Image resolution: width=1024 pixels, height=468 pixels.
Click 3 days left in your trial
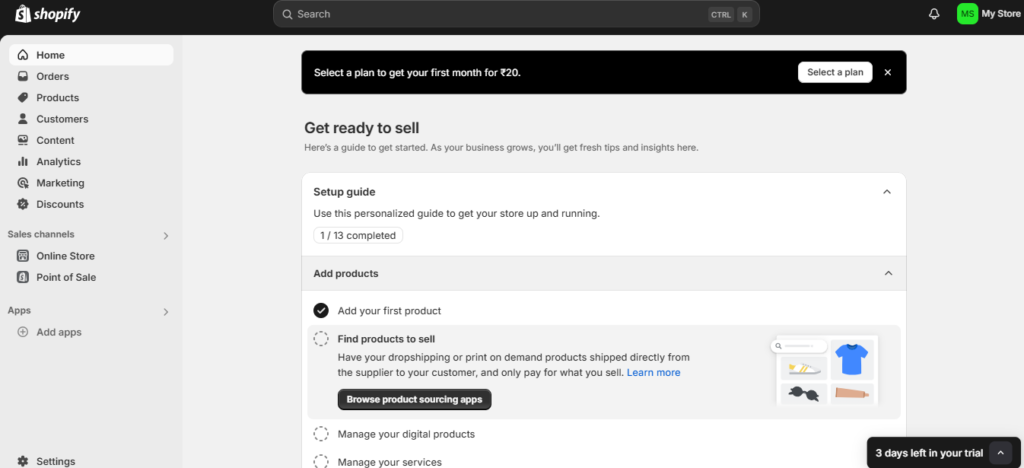click(x=929, y=453)
